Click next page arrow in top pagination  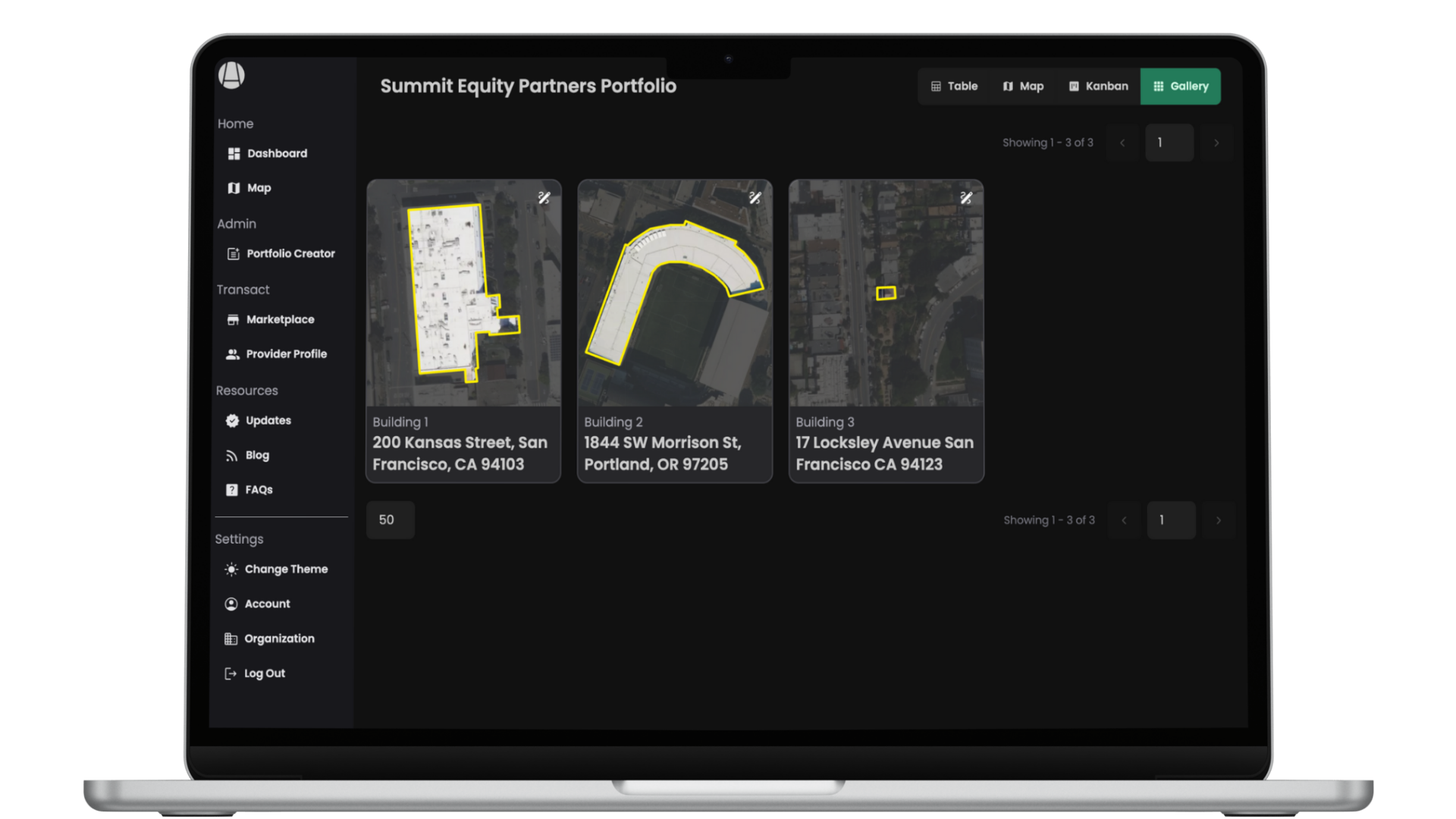[1216, 143]
